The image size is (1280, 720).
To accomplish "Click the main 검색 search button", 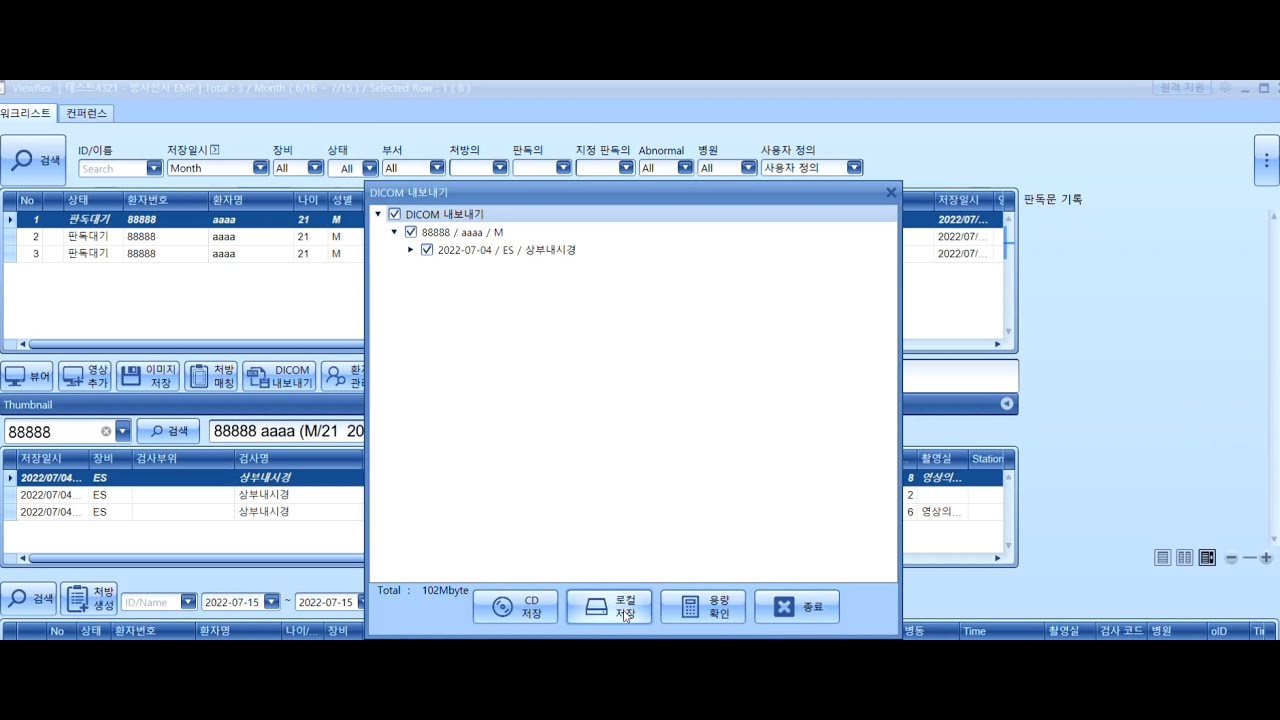I will point(33,160).
